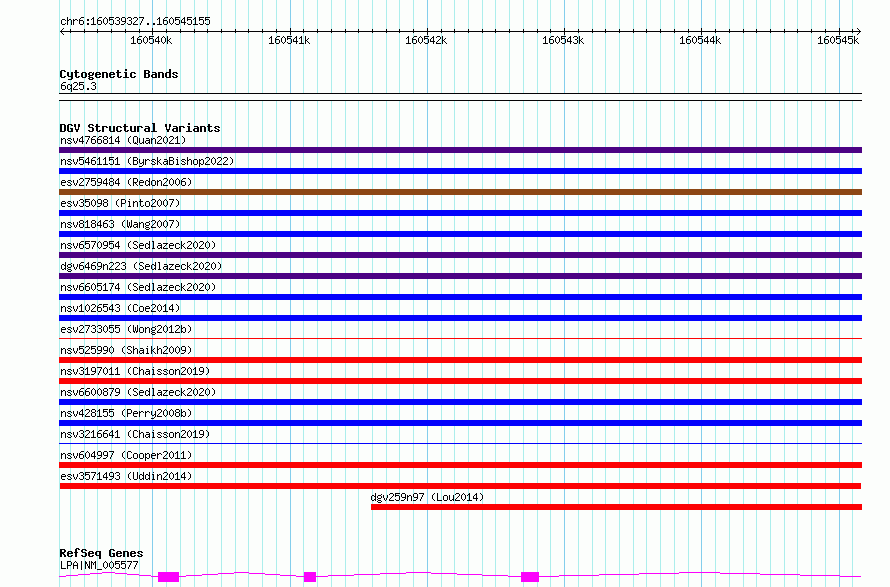The width and height of the screenshot is (890, 587).
Task: Select the blue bar under nsv818463
Action: pyautogui.click(x=460, y=234)
